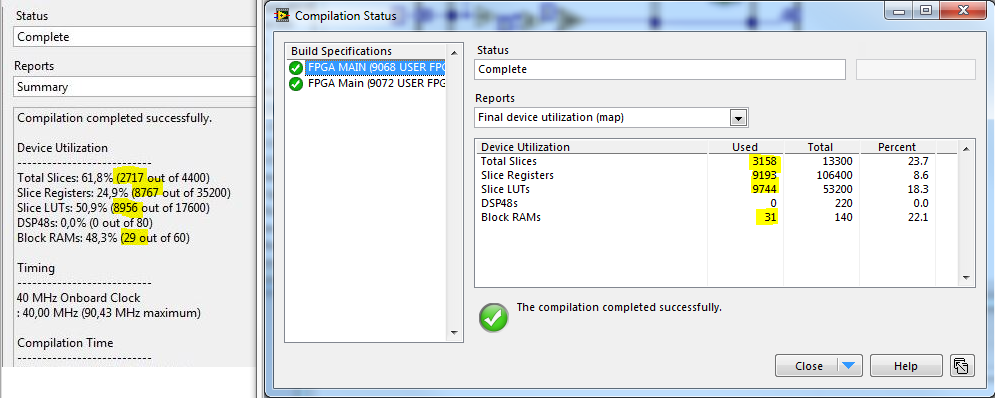995x398 pixels.
Task: Click the 53200 total LUTs value
Action: (x=838, y=189)
